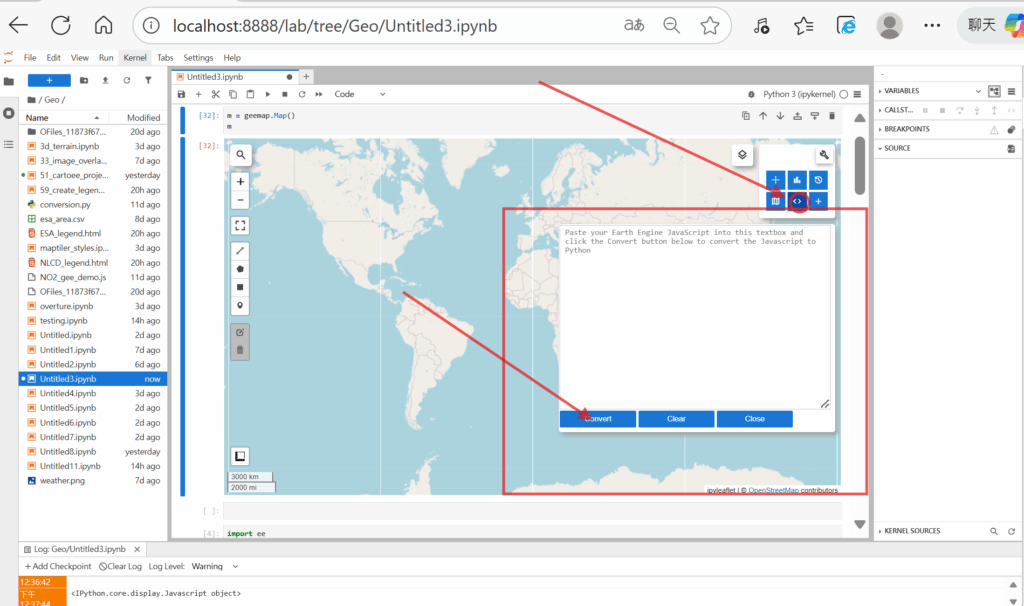1024x606 pixels.
Task: Expand the VARIABLES debugger section
Action: coord(903,91)
